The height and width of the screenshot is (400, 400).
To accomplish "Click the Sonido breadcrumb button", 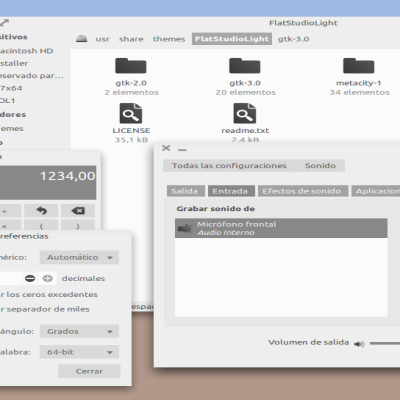I will pos(320,166).
